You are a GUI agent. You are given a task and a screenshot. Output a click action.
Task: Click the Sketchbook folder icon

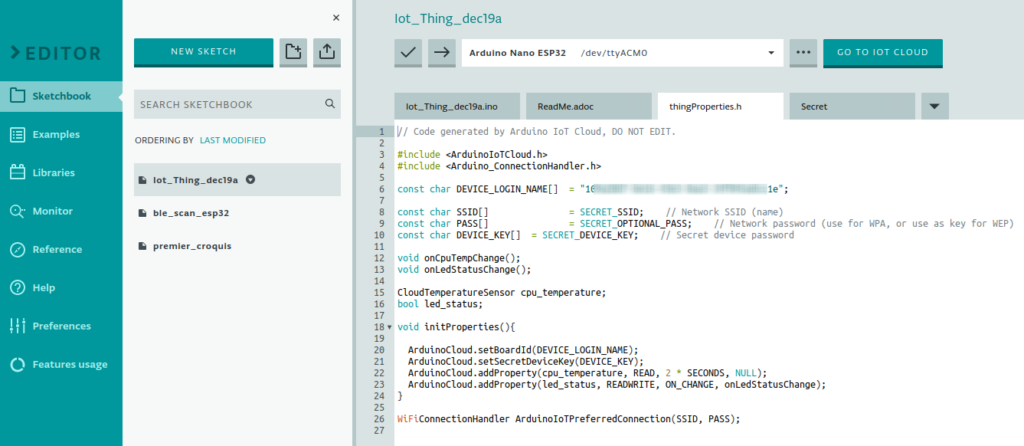click(x=18, y=96)
